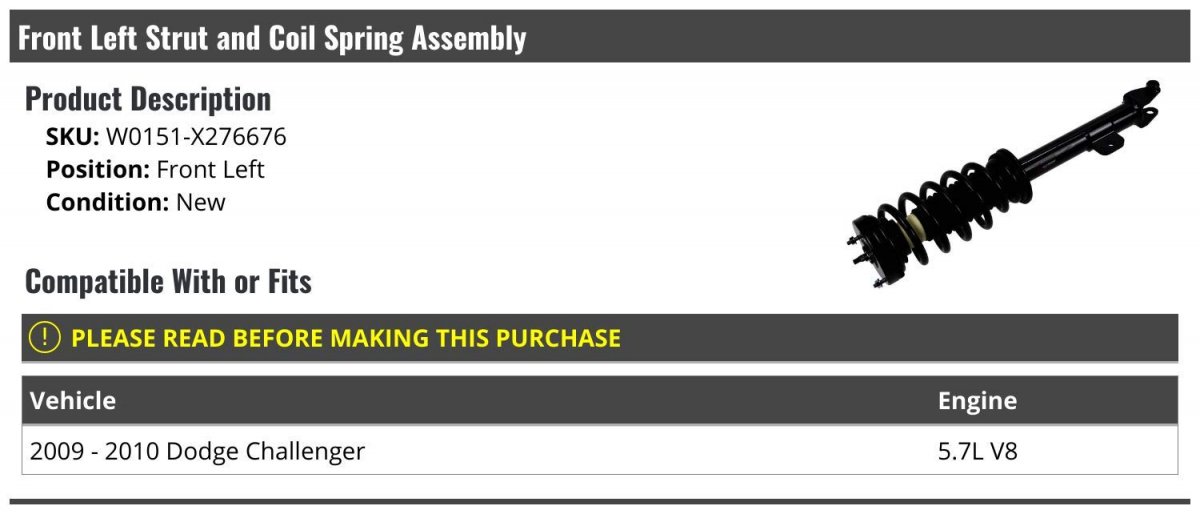Click the Condition label
The width and height of the screenshot is (1200, 514).
pos(107,202)
